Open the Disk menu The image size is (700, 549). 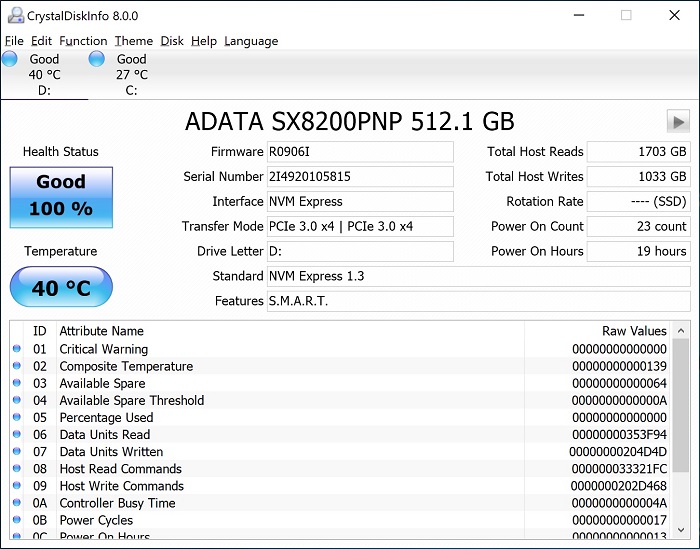(x=172, y=41)
